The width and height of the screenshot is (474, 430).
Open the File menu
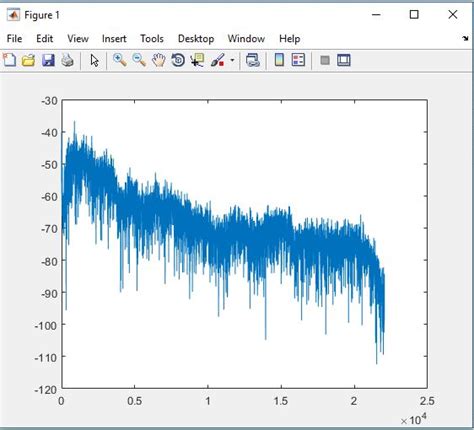coord(14,39)
